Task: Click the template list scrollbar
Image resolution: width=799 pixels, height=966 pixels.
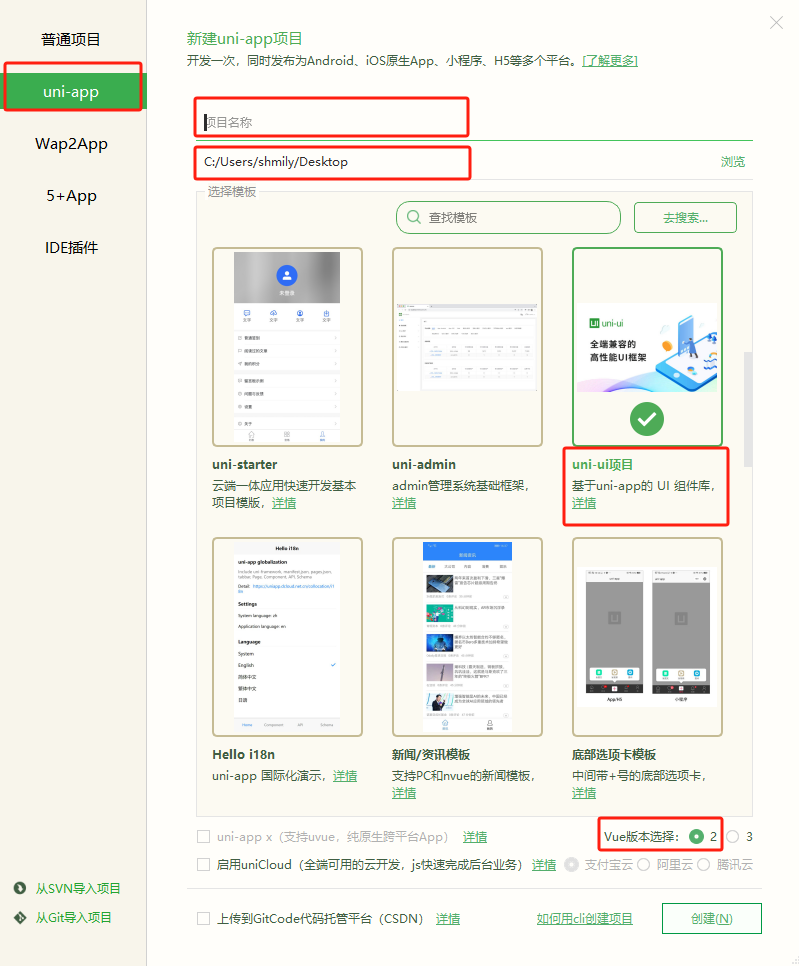Action: pyautogui.click(x=748, y=410)
